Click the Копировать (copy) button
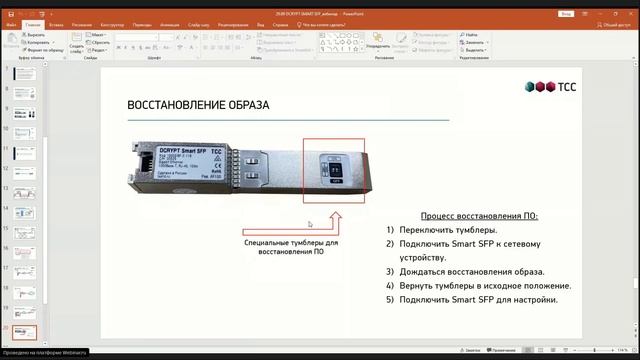 click(x=36, y=42)
